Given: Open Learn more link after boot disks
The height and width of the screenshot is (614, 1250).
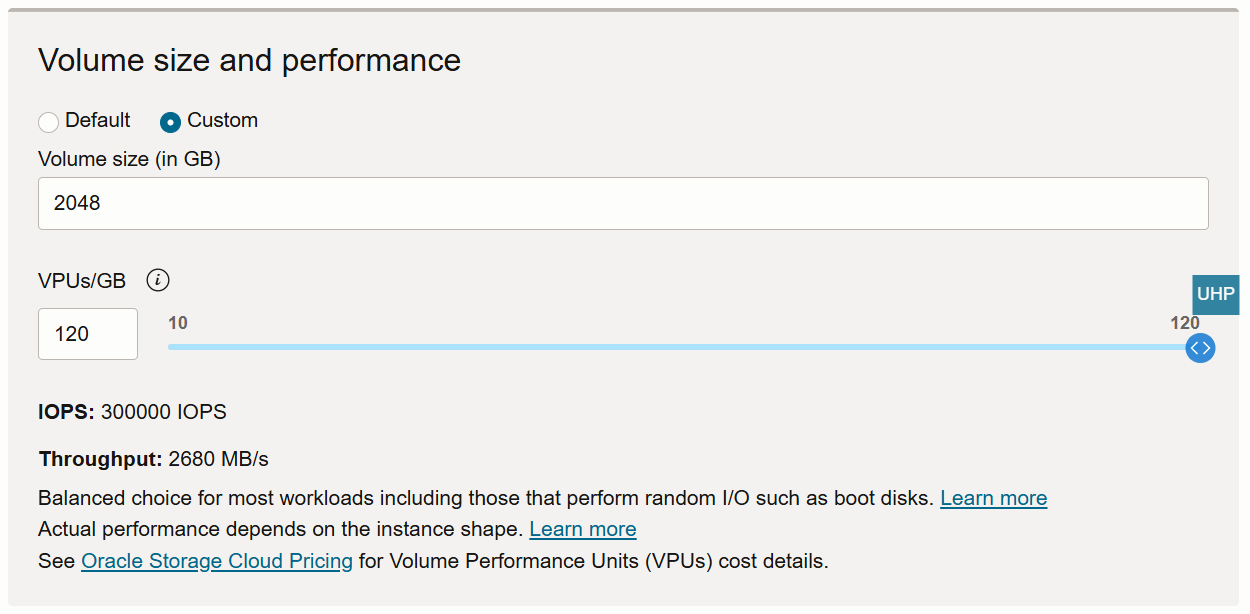Looking at the screenshot, I should coord(993,498).
